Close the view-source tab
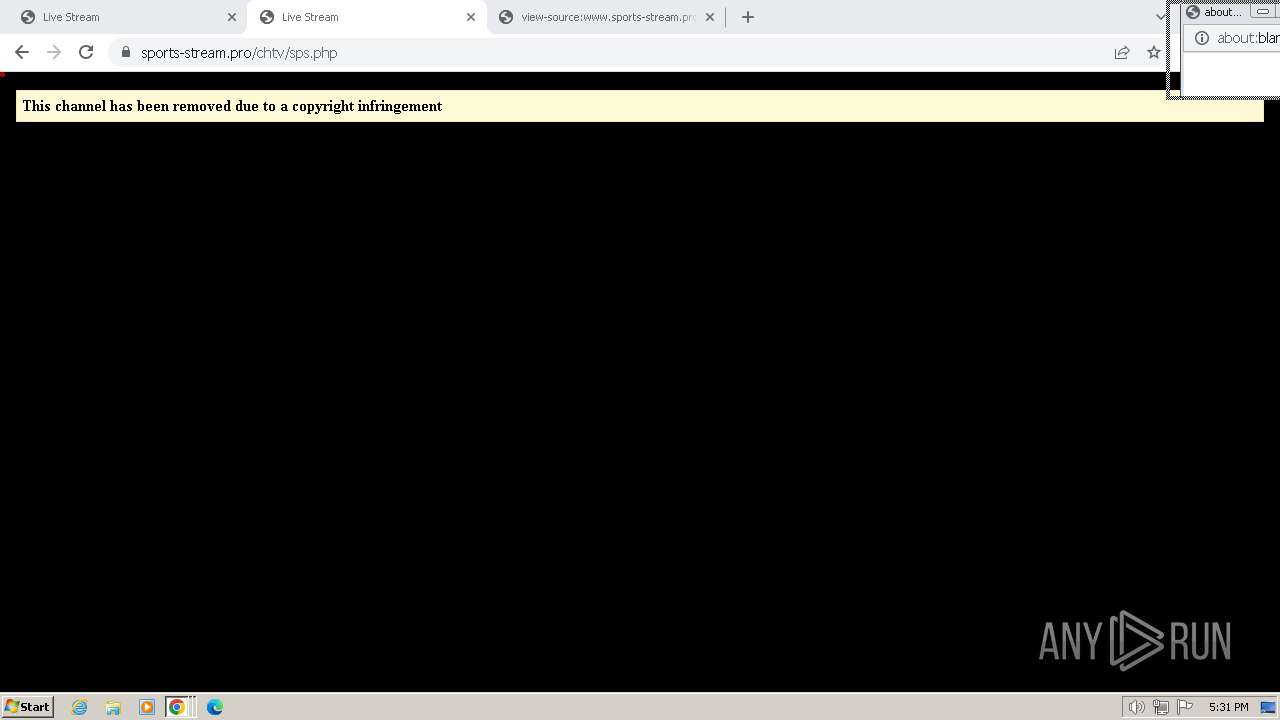Screen dimensions: 1280x720 click(x=710, y=17)
